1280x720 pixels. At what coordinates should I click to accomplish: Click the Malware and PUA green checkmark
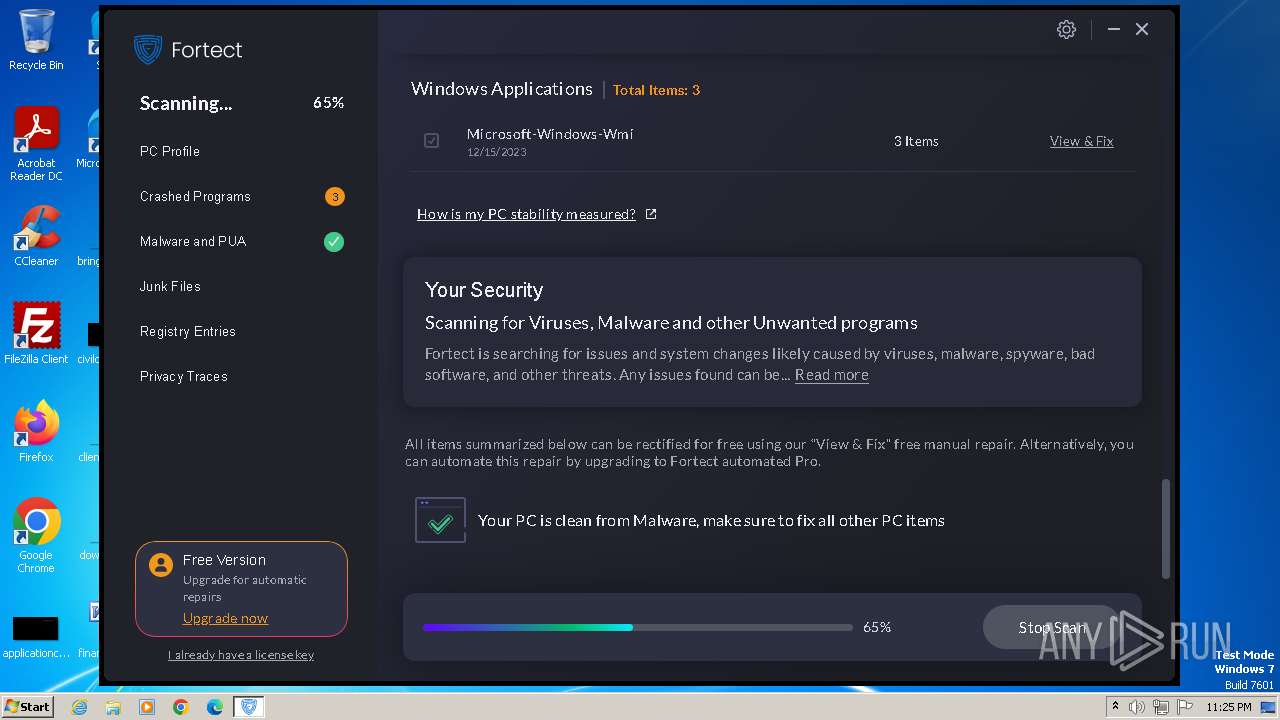(334, 242)
